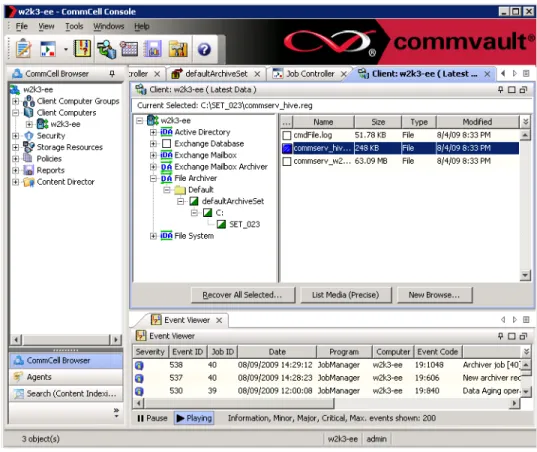Image resolution: width=537 pixels, height=452 pixels.
Task: Open the Tools menu
Action: click(74, 26)
